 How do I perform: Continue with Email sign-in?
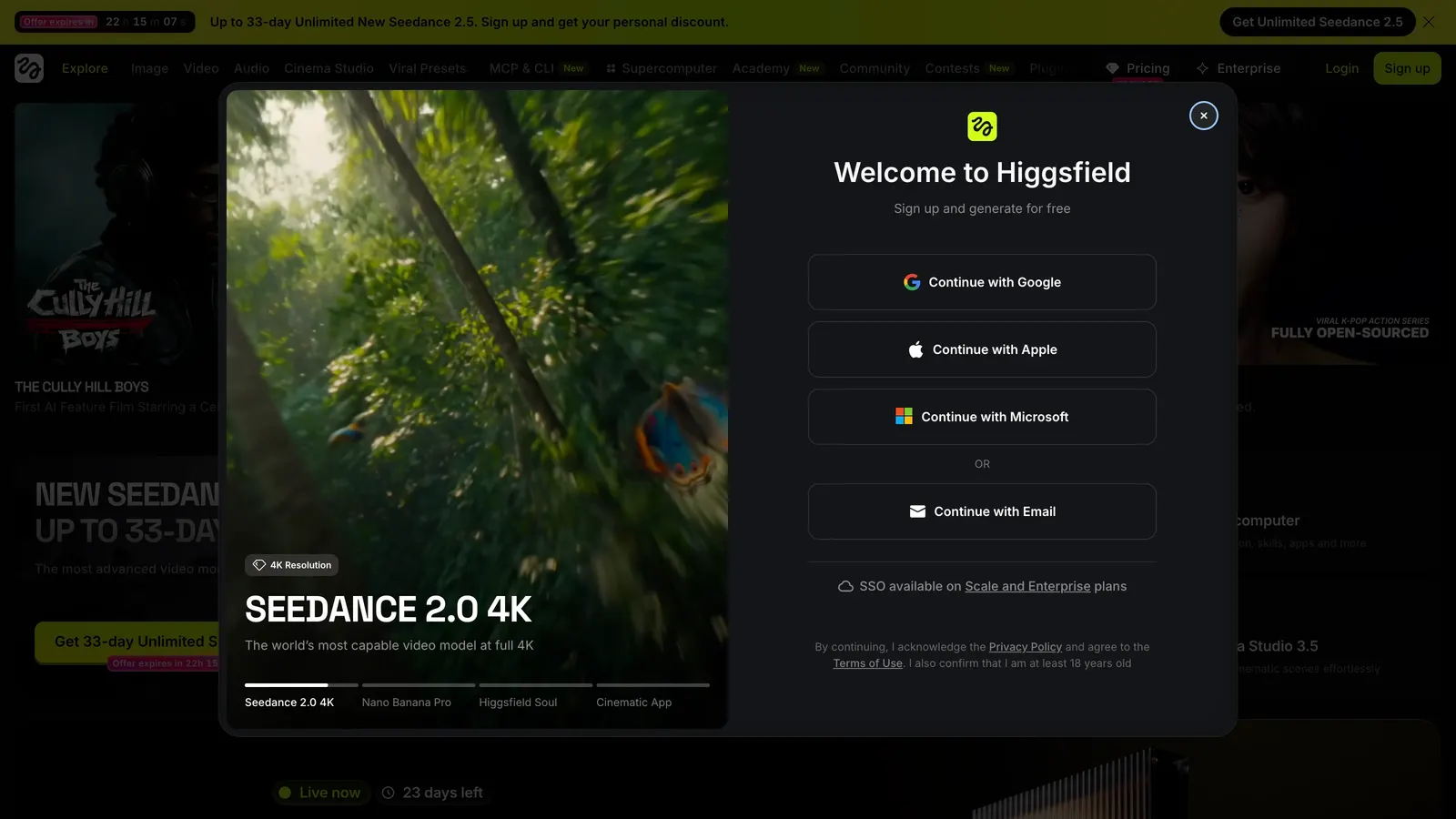982,511
